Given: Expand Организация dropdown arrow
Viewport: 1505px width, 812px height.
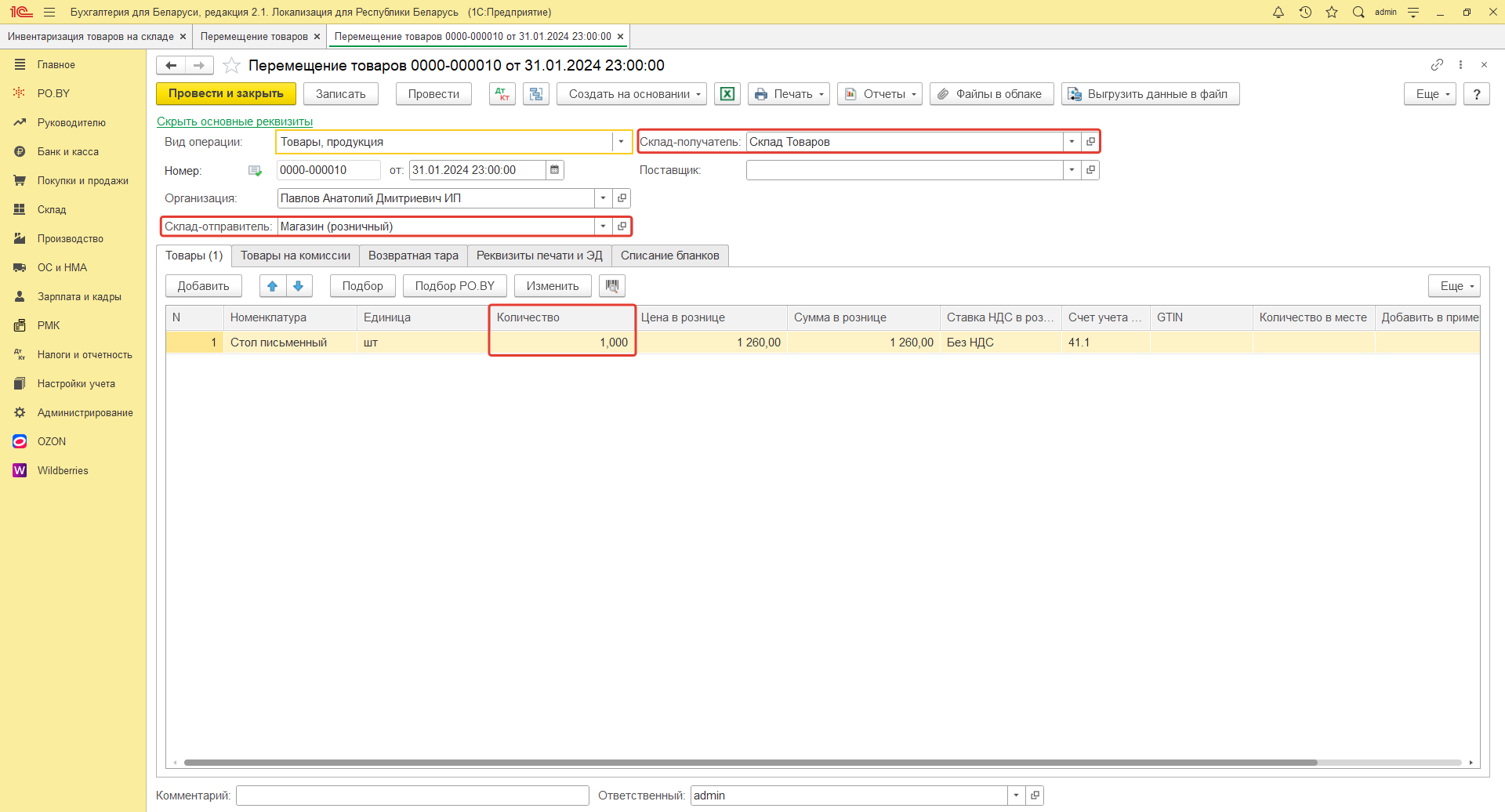Looking at the screenshot, I should [x=603, y=198].
